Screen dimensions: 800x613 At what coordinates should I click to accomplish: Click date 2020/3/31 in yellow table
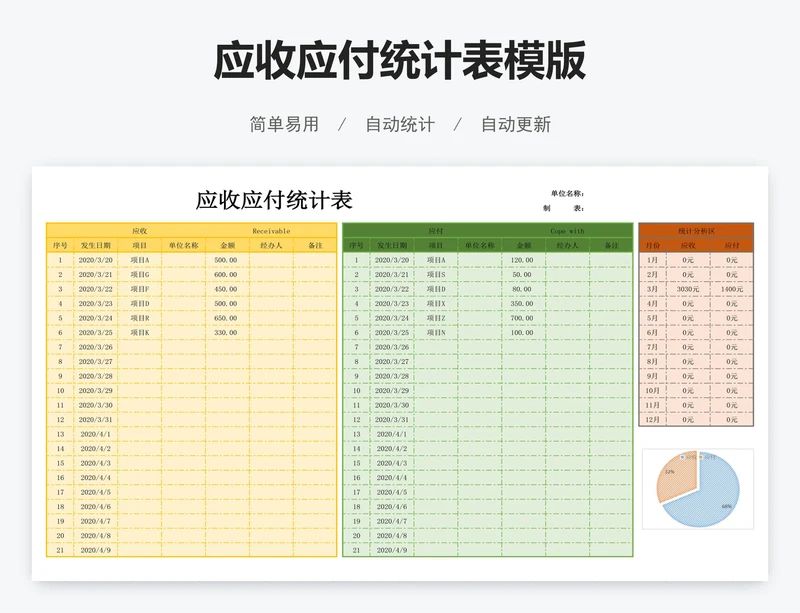(x=95, y=420)
